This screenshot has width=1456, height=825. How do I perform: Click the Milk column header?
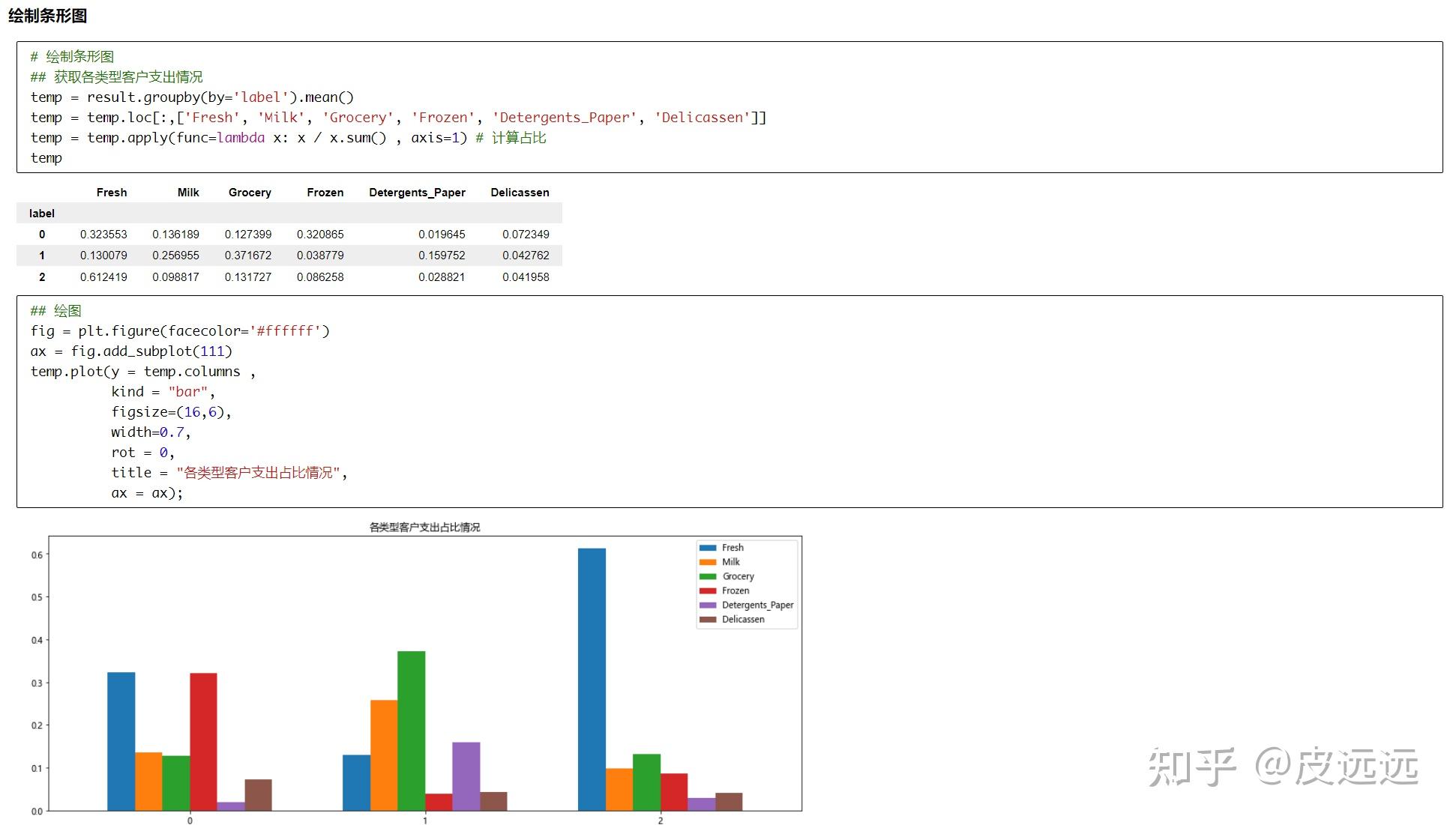188,193
